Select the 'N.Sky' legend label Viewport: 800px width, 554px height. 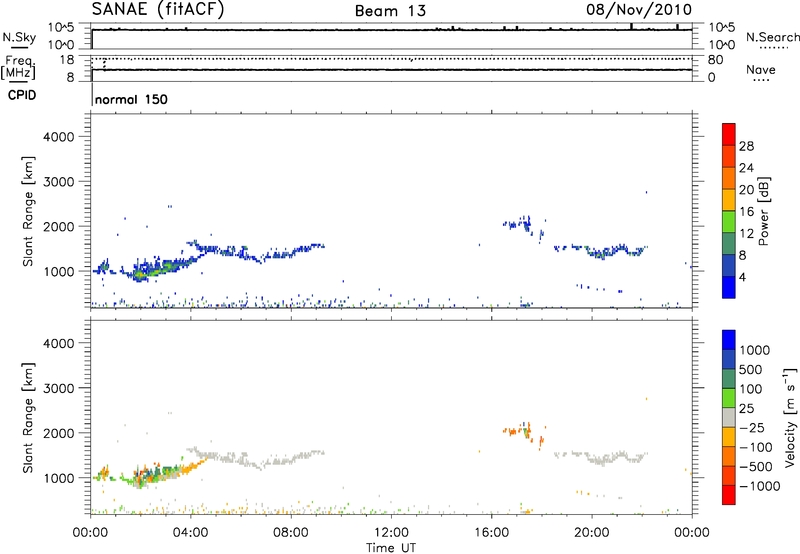click(x=19, y=37)
